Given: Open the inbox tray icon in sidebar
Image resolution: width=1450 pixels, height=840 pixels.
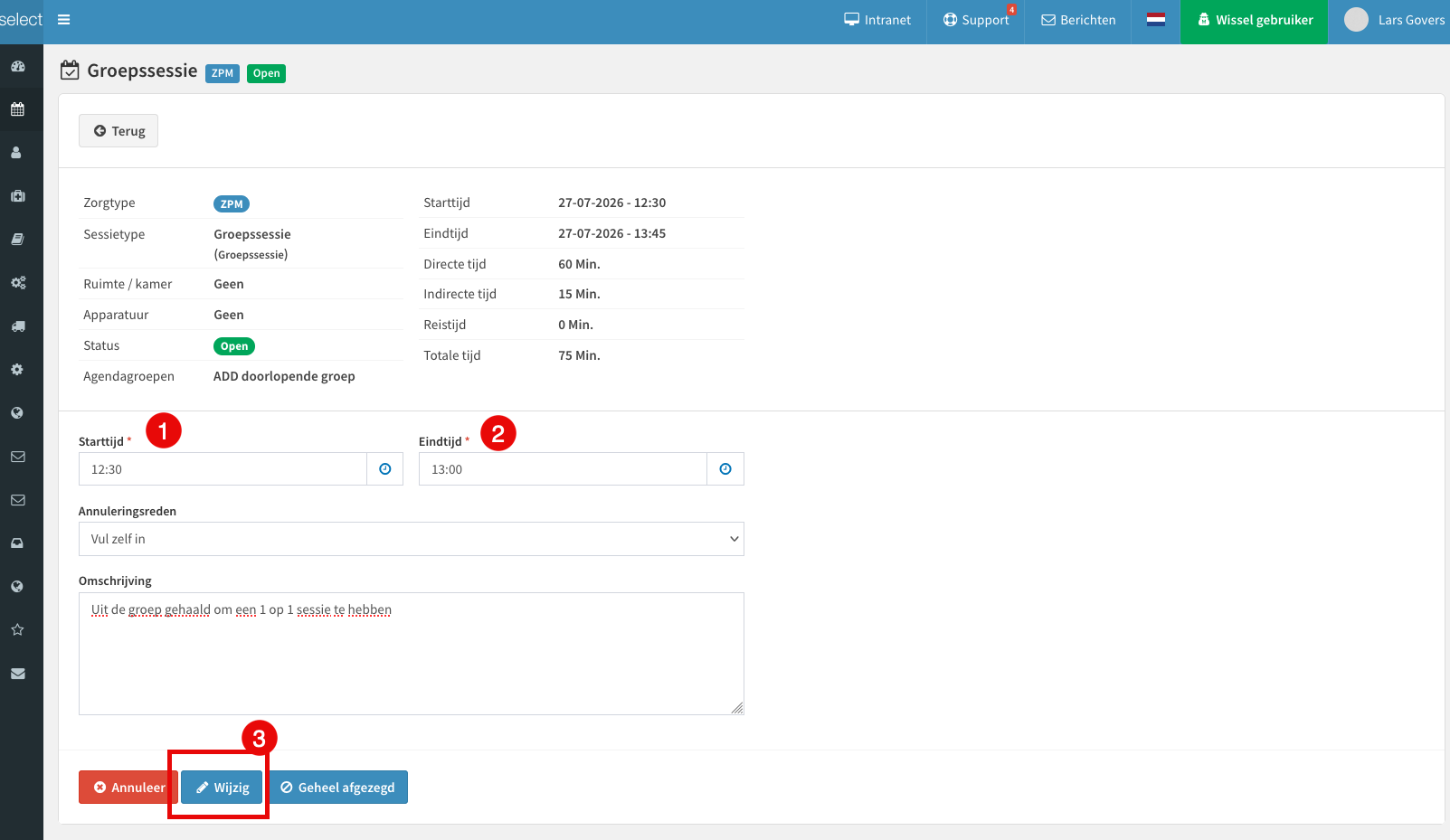Looking at the screenshot, I should tap(17, 543).
